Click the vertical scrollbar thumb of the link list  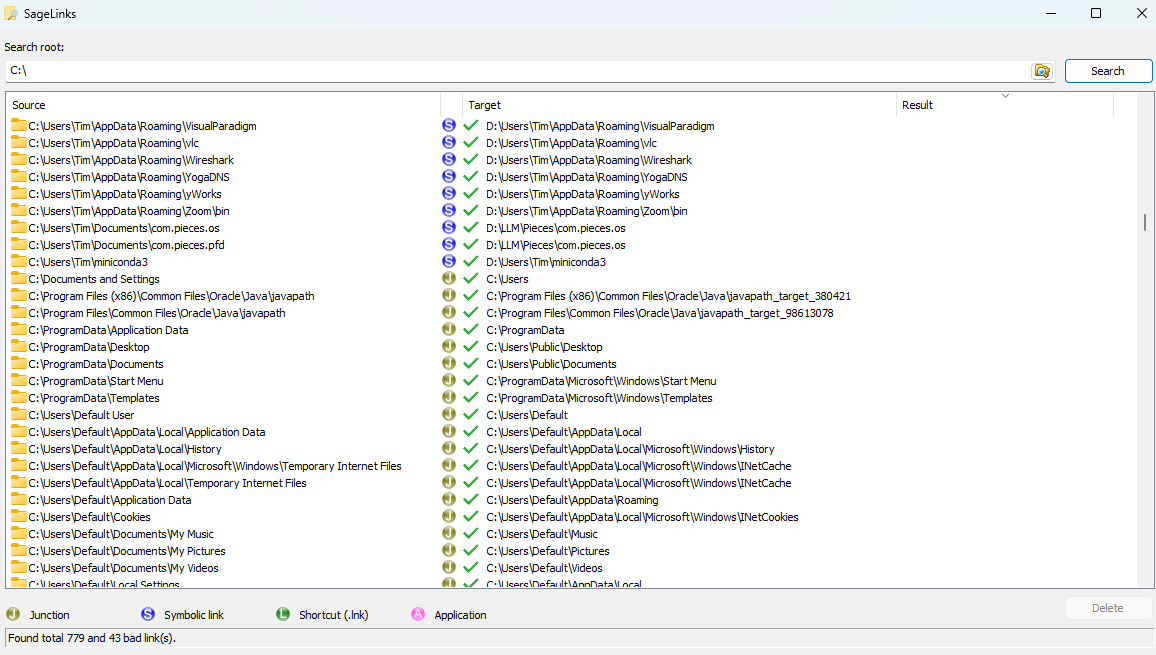(1144, 222)
